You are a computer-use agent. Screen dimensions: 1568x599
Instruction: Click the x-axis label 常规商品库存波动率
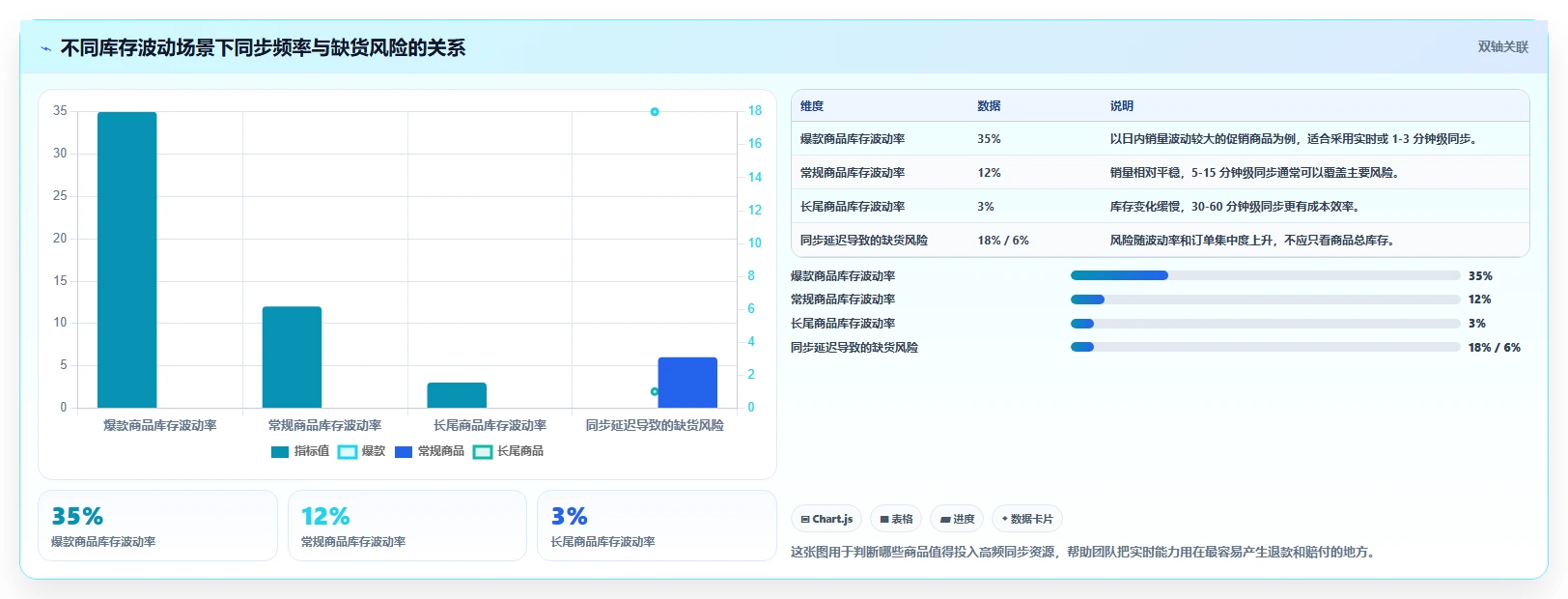[x=324, y=425]
